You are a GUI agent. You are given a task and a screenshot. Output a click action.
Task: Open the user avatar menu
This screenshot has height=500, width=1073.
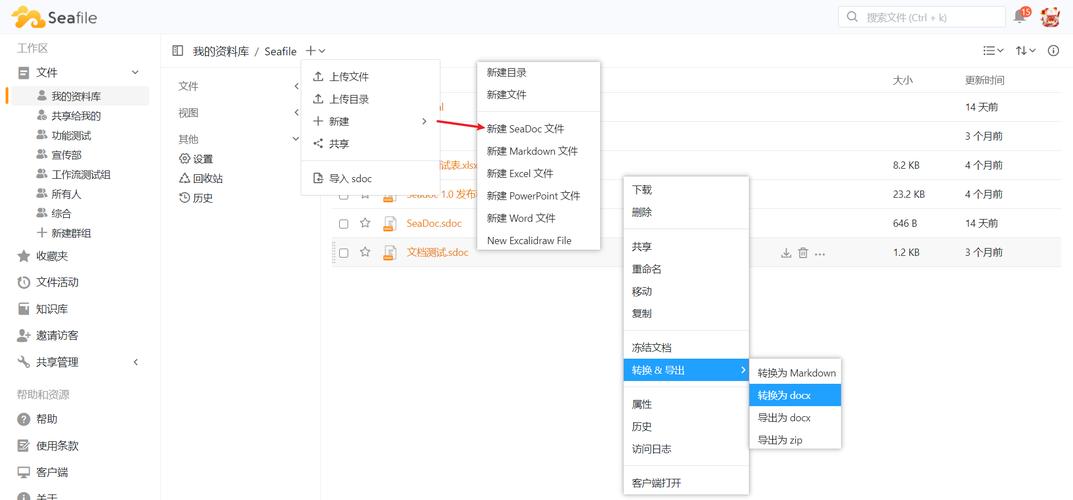point(1050,17)
